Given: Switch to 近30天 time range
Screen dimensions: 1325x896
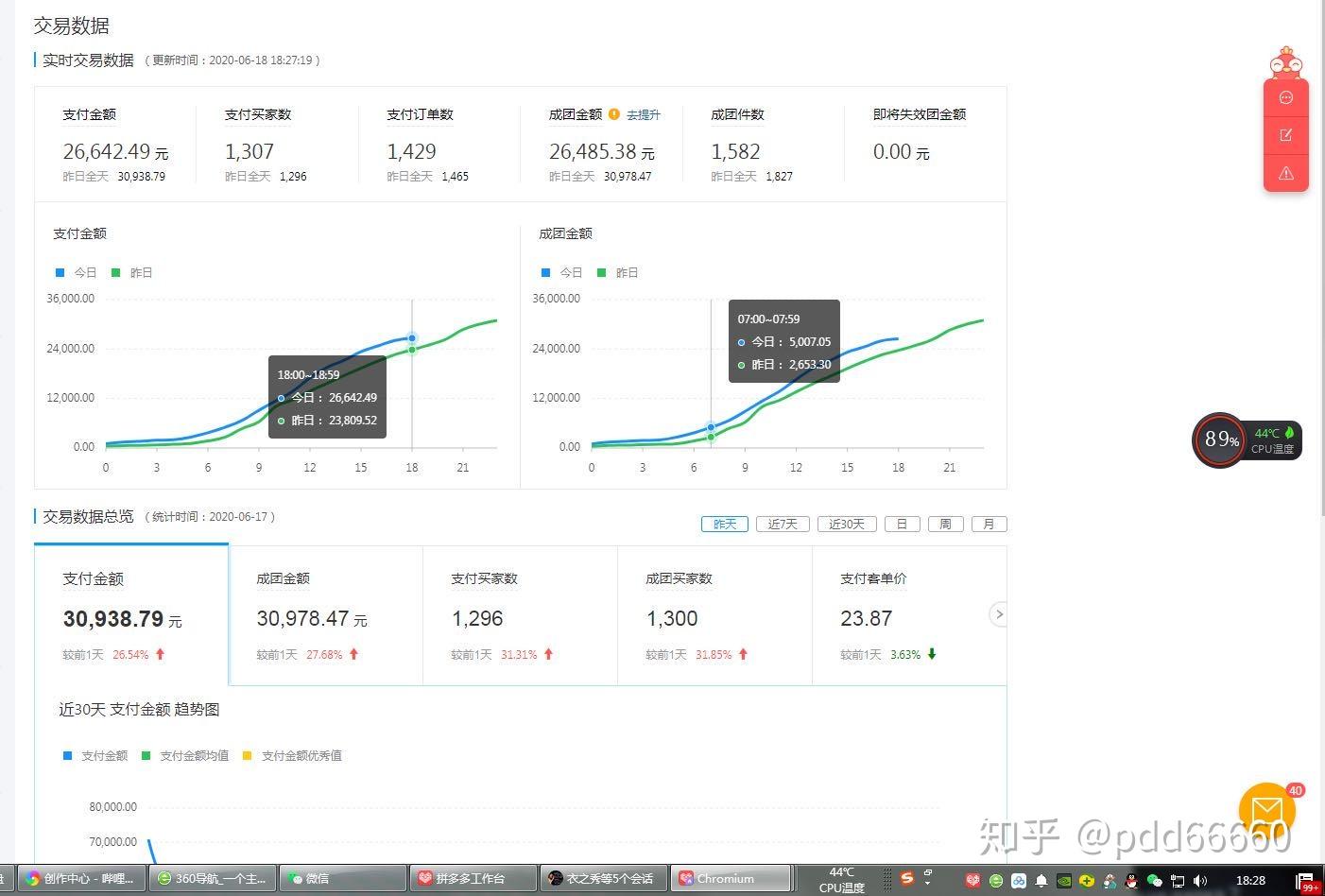Looking at the screenshot, I should [x=847, y=524].
